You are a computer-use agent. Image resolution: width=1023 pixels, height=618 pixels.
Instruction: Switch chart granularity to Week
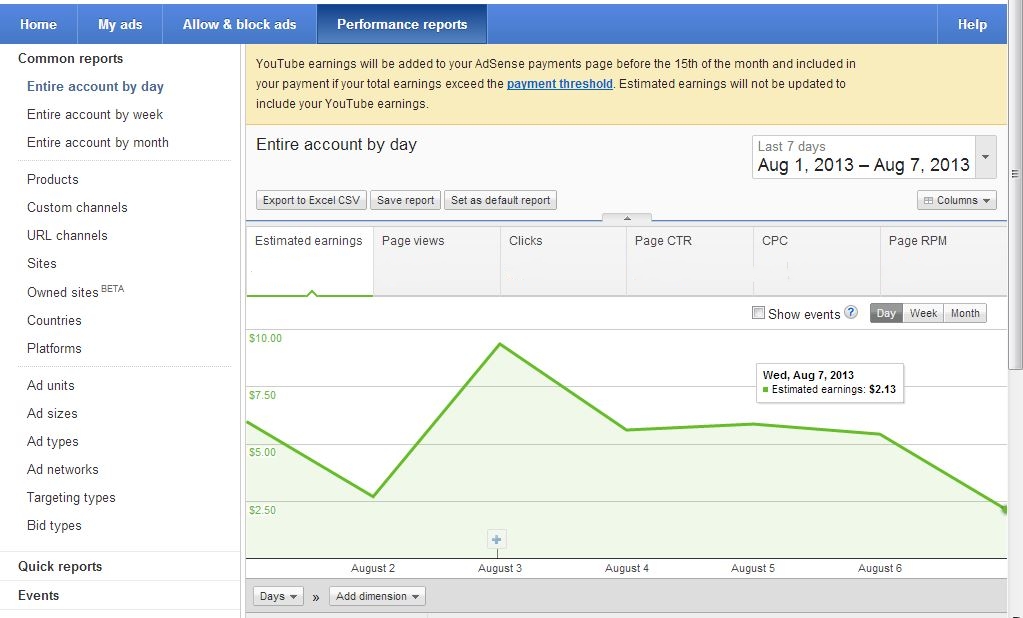[923, 313]
